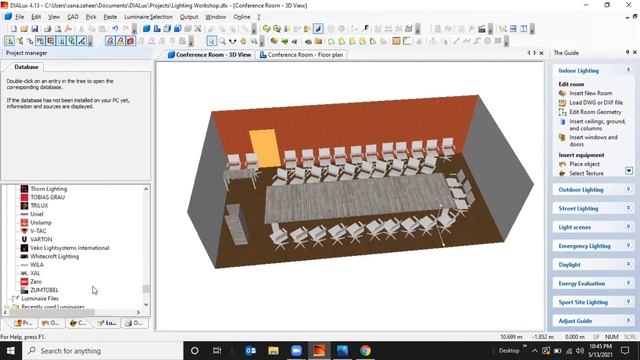Select the Lu... luminaire tab at bottom
This screenshot has height=360, width=640.
[107, 323]
